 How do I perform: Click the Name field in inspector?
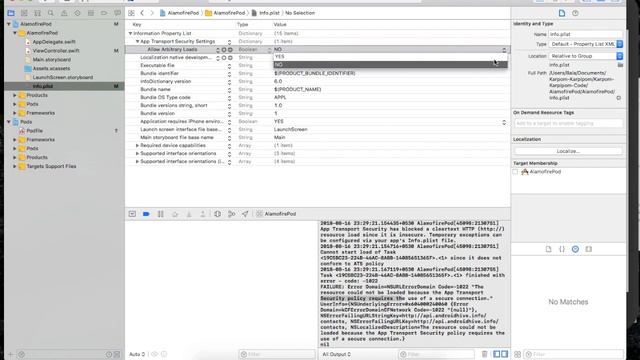coord(586,34)
